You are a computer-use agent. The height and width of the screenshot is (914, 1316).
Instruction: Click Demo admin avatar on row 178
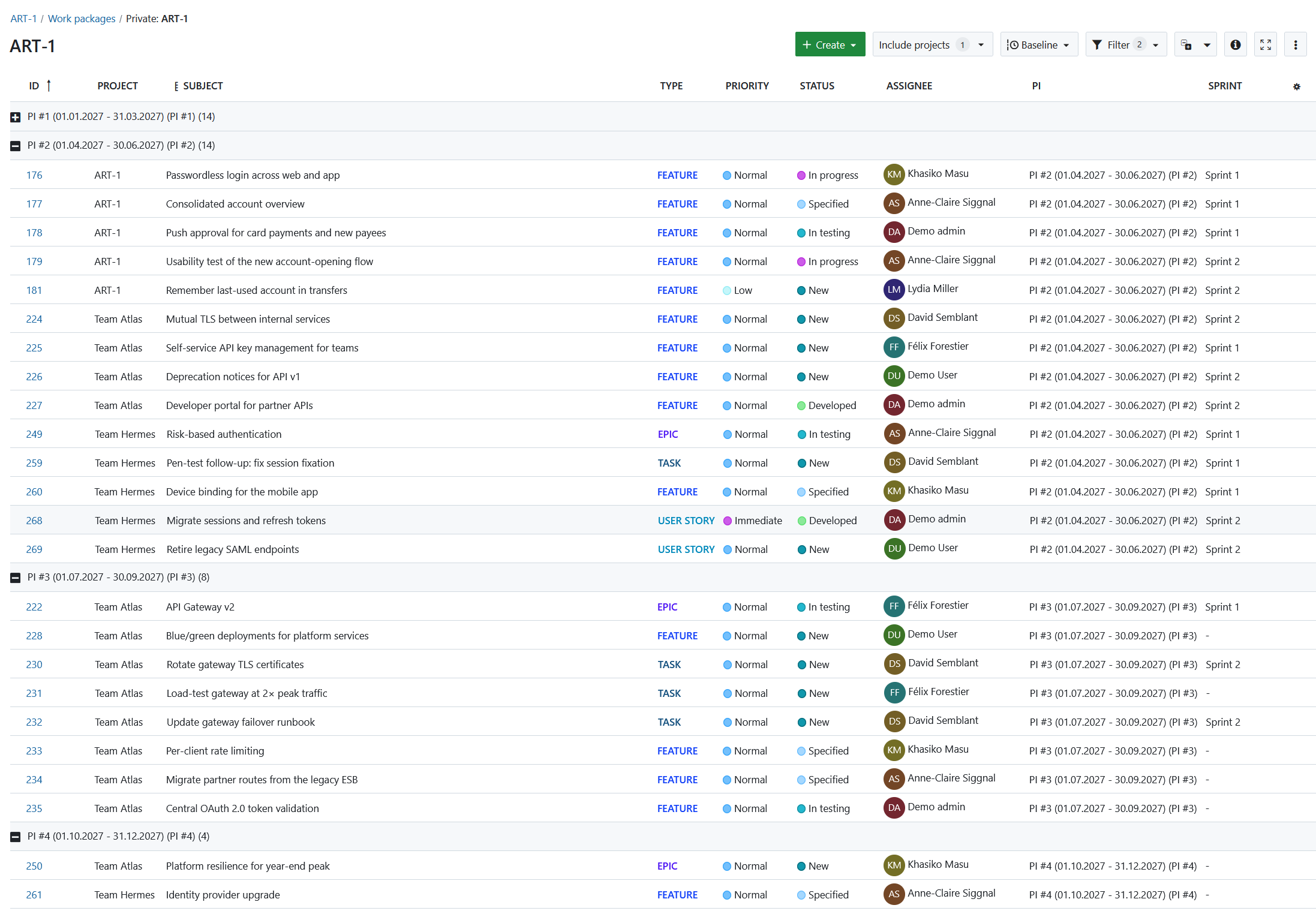894,232
